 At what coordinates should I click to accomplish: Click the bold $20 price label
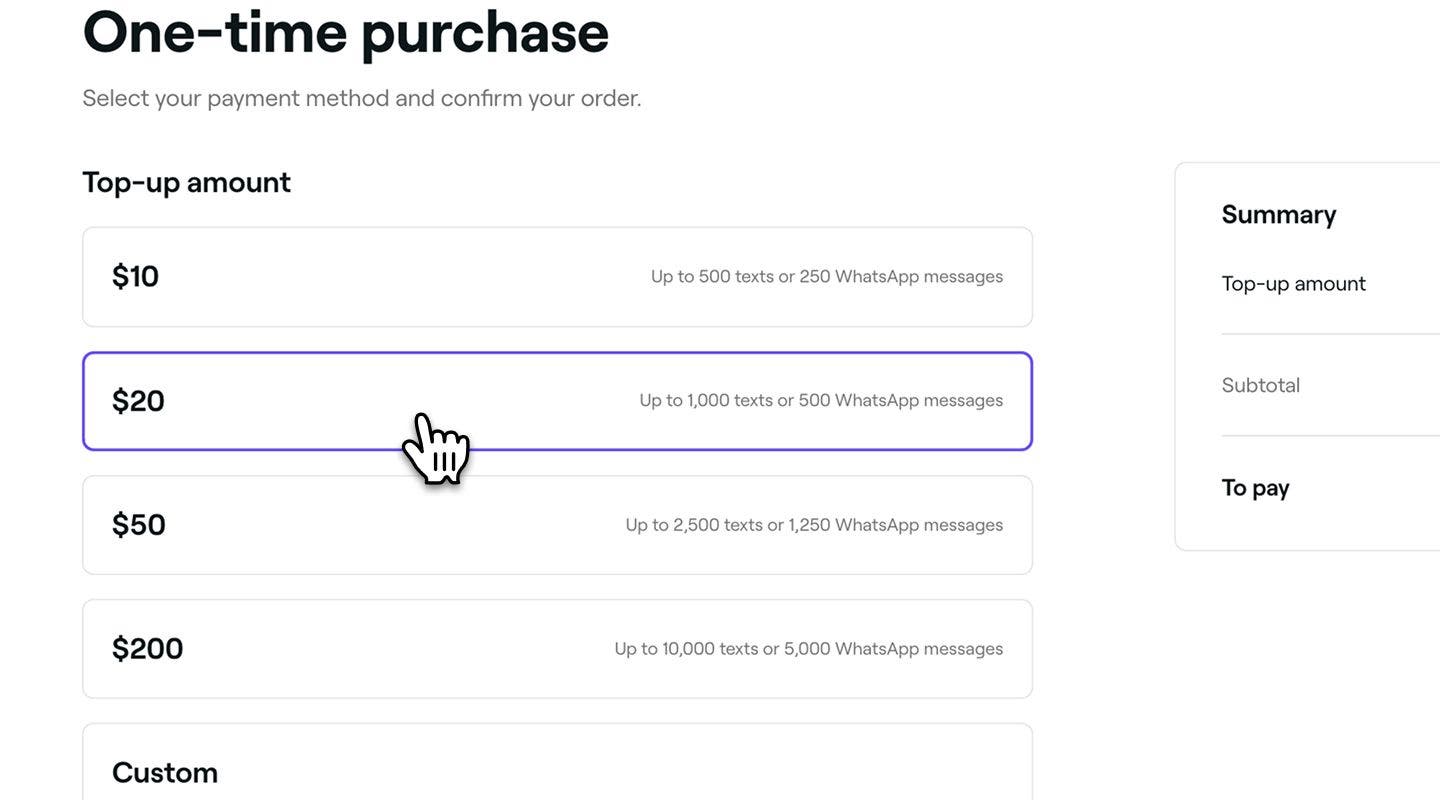[138, 401]
